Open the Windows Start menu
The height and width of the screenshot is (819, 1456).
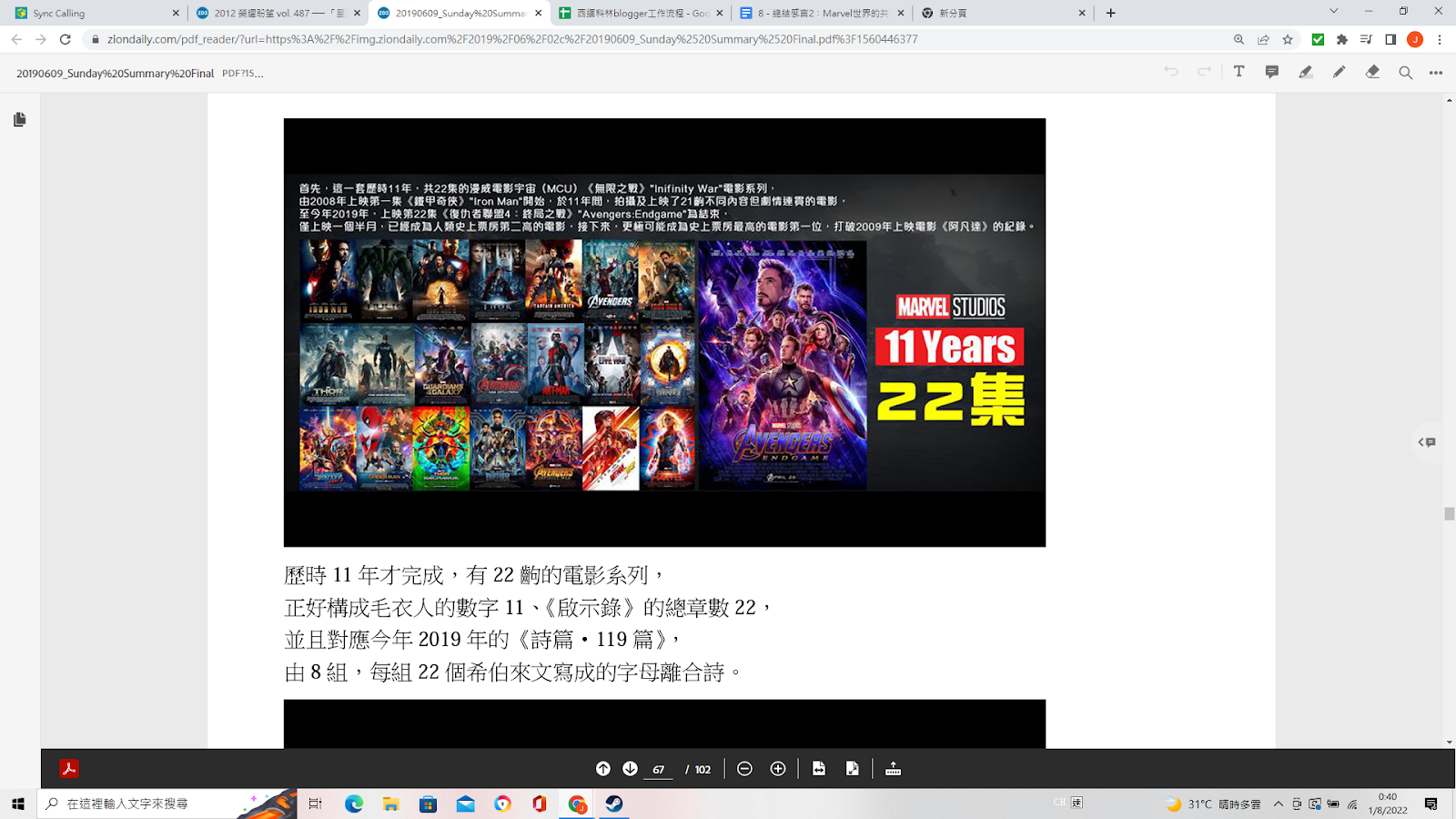[x=18, y=804]
